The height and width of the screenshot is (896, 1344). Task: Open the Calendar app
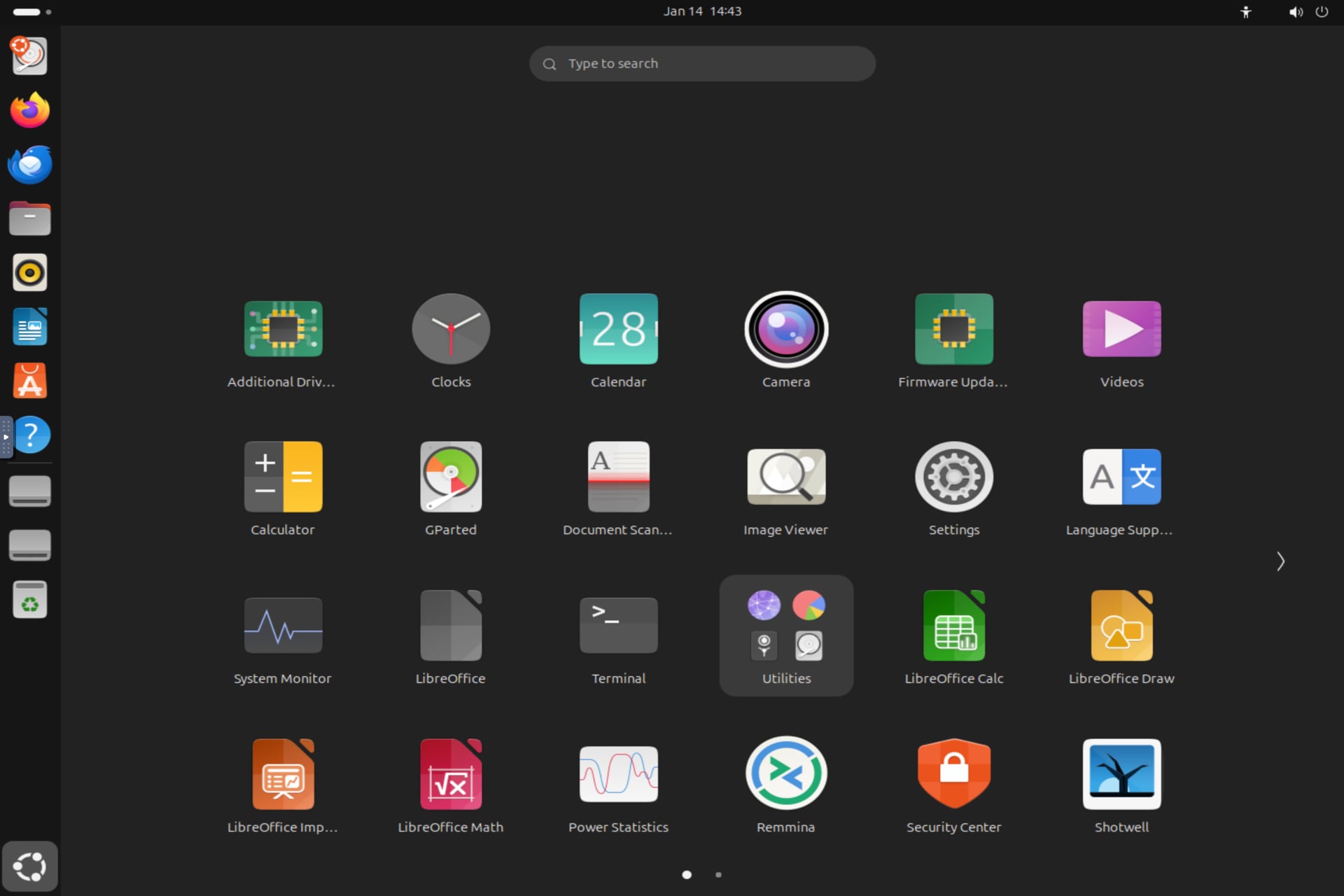(618, 342)
